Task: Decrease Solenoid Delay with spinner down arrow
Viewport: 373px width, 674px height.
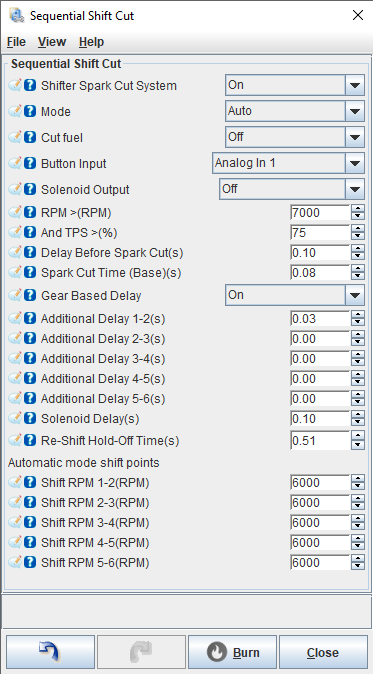Action: (x=358, y=423)
